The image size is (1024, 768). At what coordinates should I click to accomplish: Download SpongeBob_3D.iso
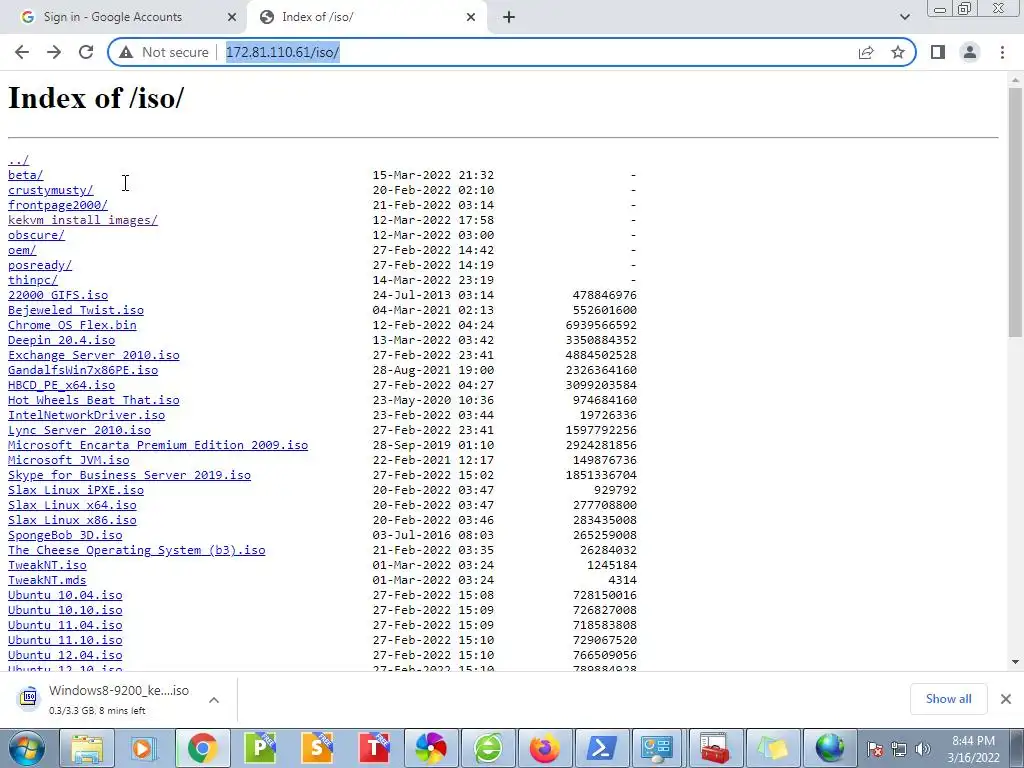(65, 536)
